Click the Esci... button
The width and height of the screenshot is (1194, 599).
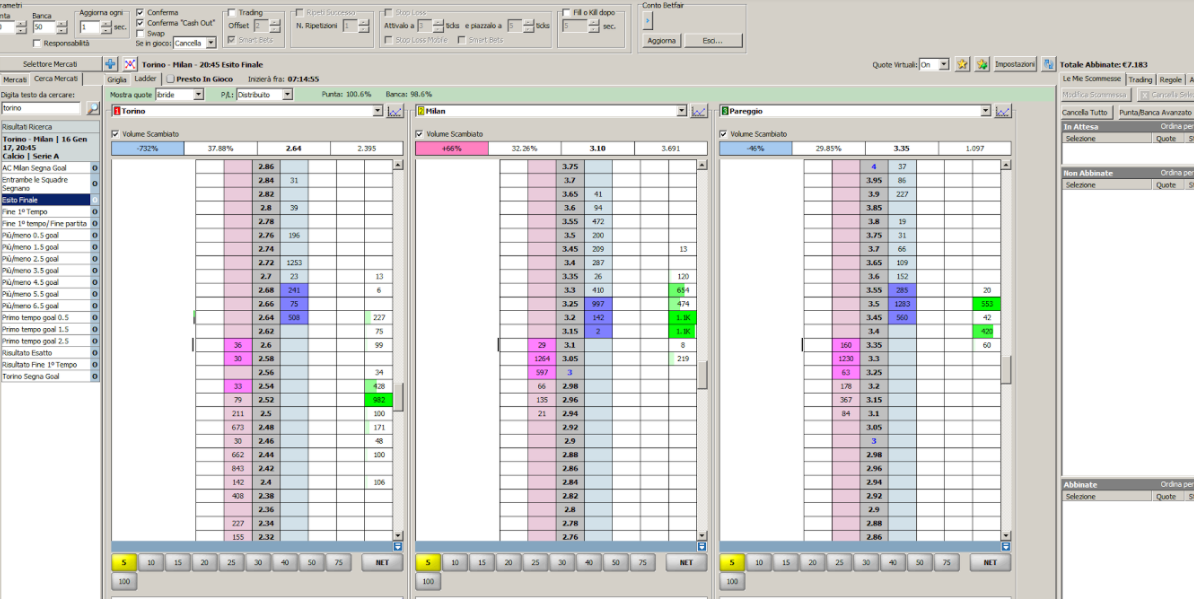coord(714,40)
